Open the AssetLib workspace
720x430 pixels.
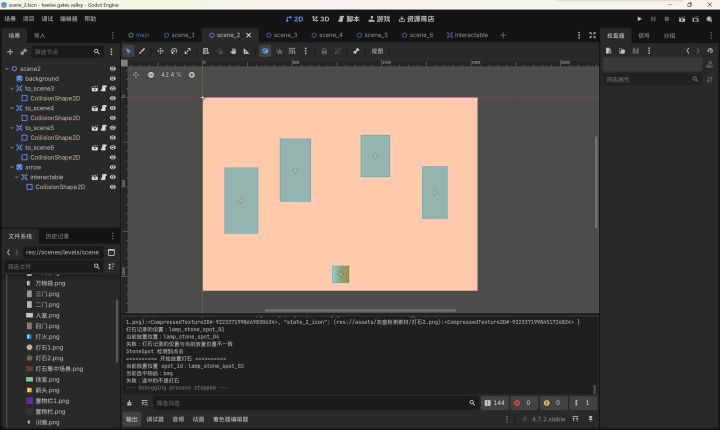point(416,19)
